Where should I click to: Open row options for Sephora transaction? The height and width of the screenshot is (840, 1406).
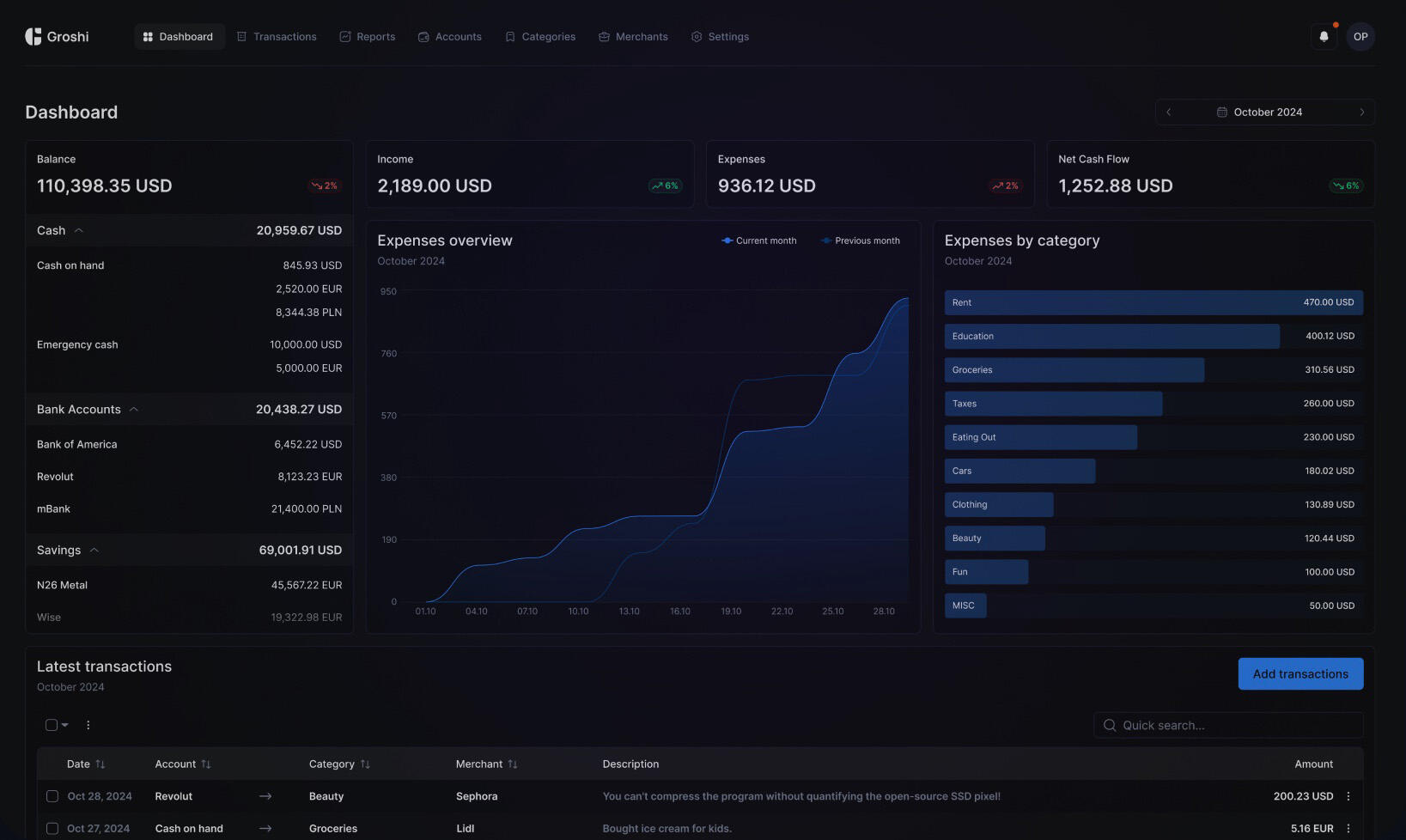coord(1348,796)
